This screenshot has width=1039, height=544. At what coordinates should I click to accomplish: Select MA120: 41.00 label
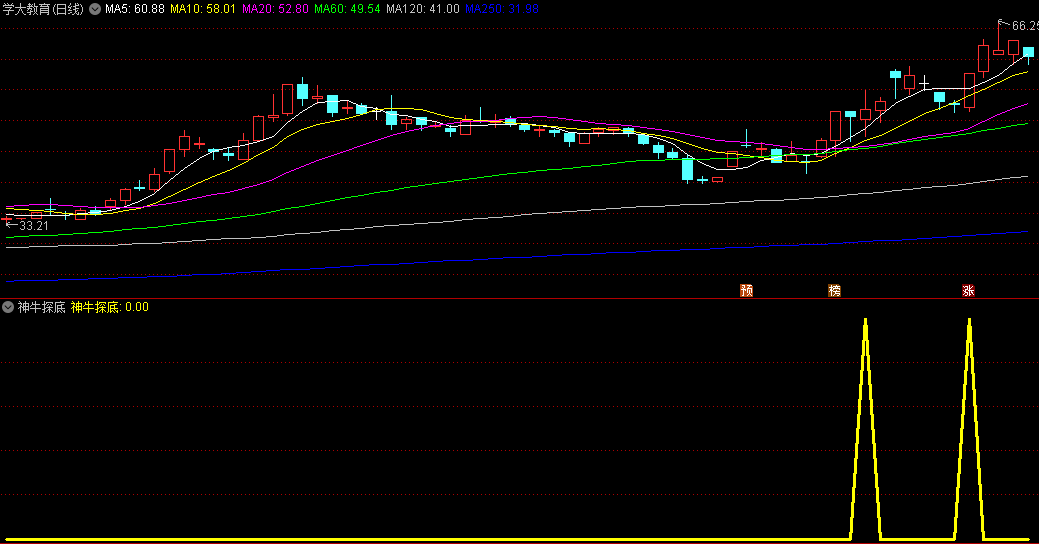pyautogui.click(x=423, y=9)
